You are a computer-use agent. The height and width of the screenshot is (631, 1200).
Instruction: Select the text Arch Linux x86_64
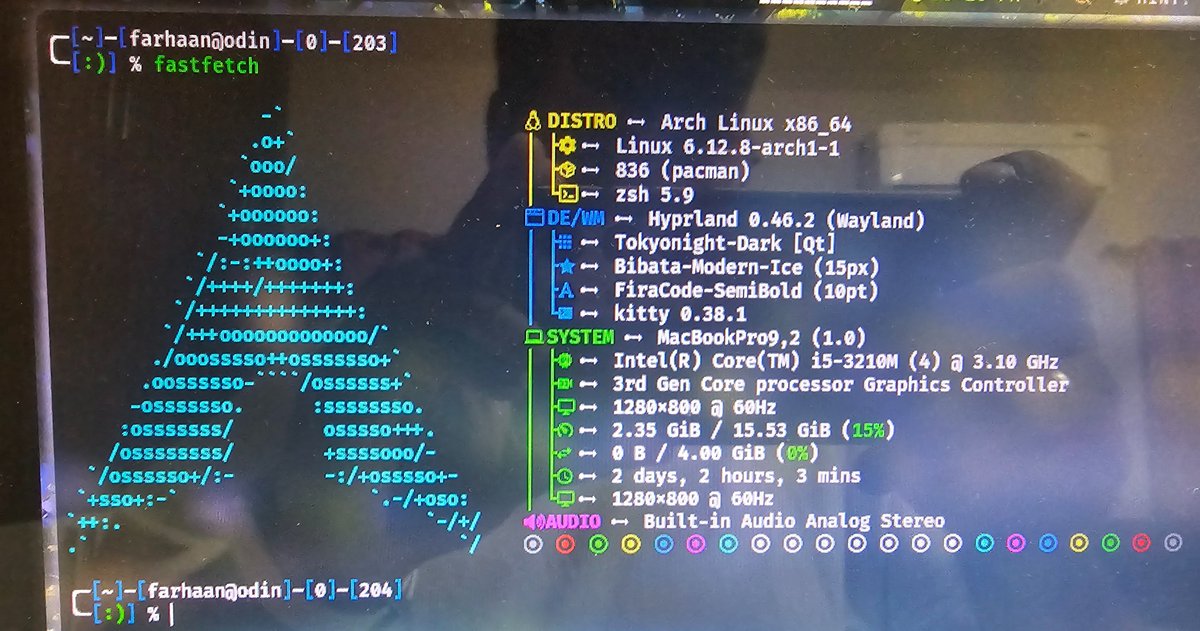click(x=756, y=124)
